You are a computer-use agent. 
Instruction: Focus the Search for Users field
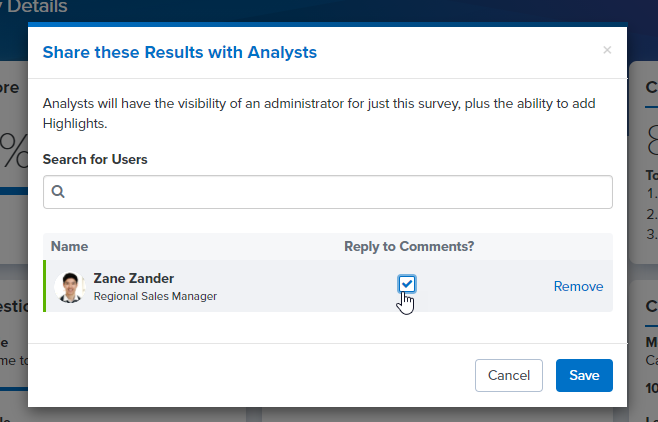coord(328,192)
